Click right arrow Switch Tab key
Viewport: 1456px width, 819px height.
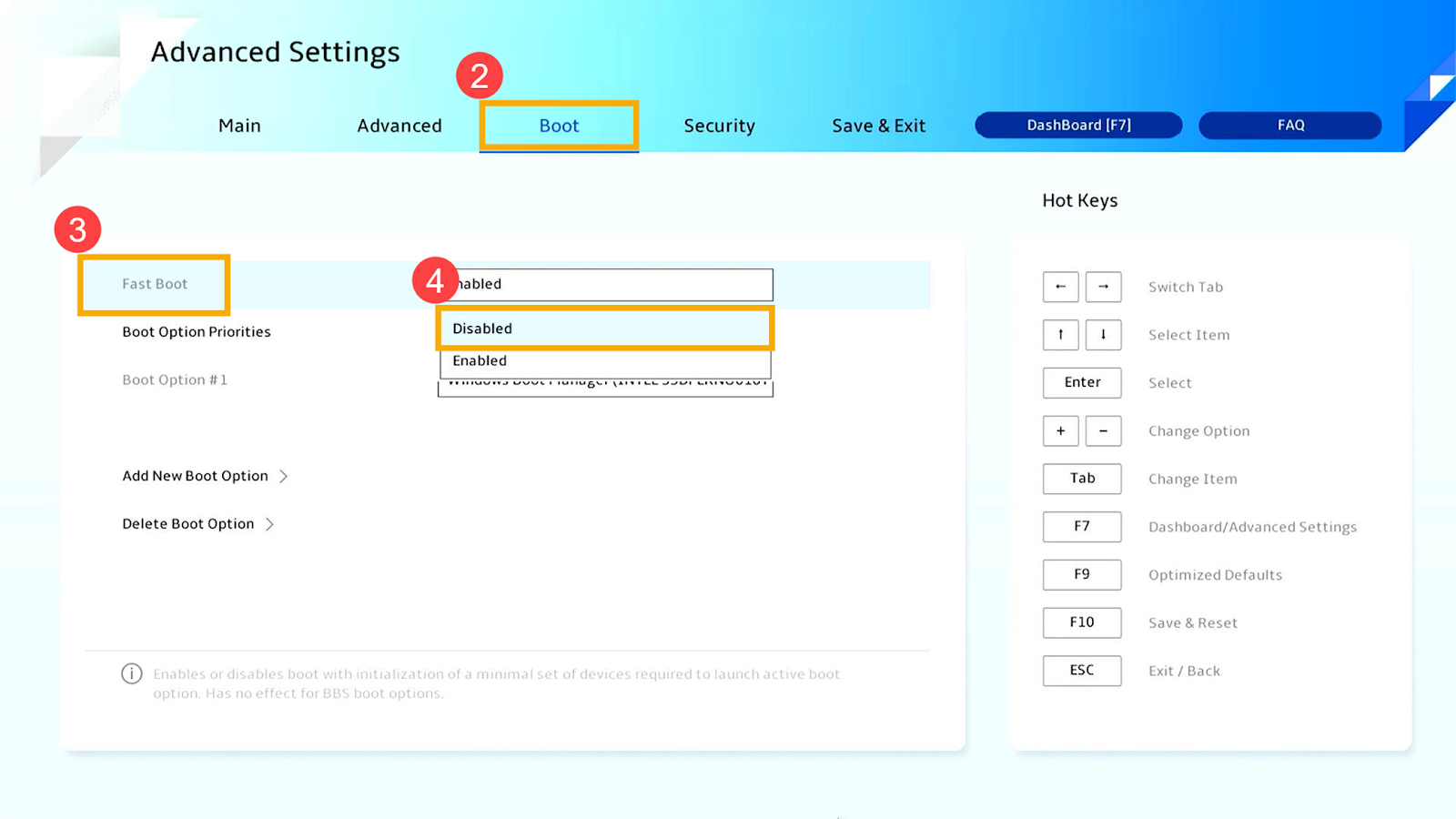[1103, 287]
